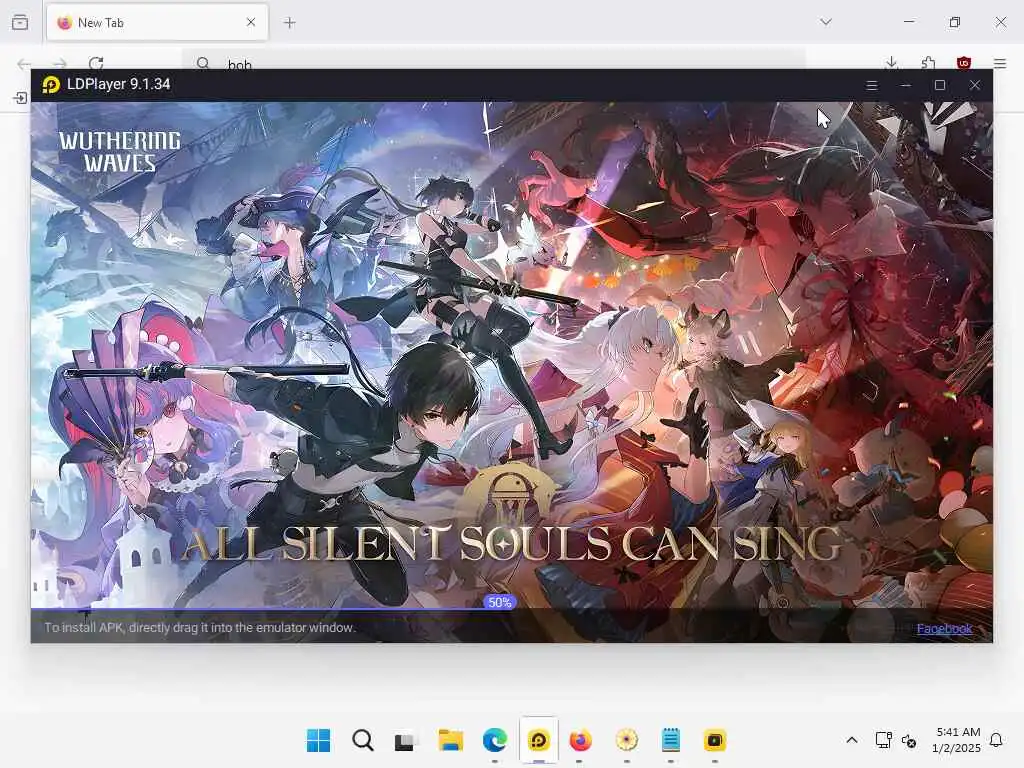Select the New Tab tab in Firefox
The width and height of the screenshot is (1024, 768).
coord(157,23)
